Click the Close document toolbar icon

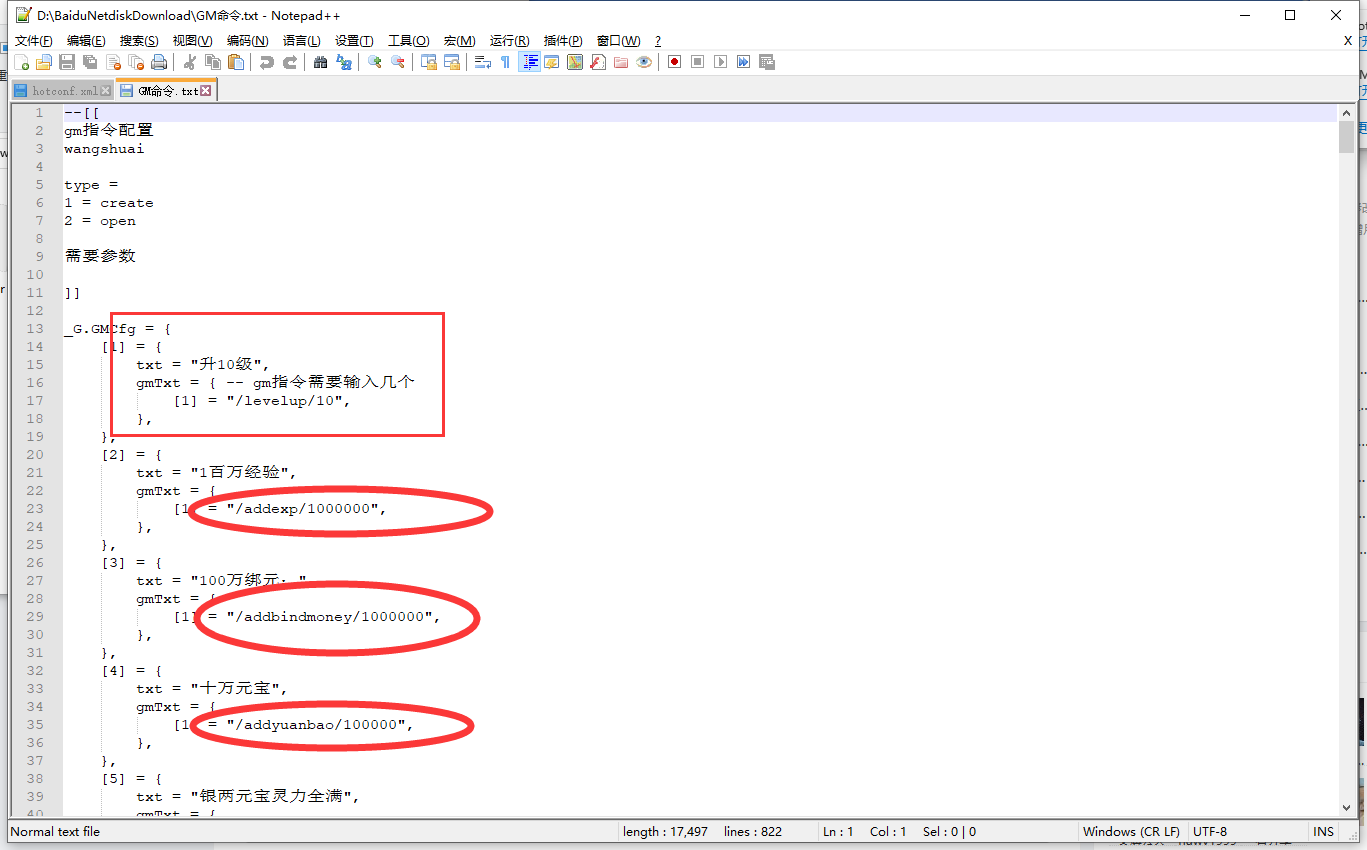113,62
